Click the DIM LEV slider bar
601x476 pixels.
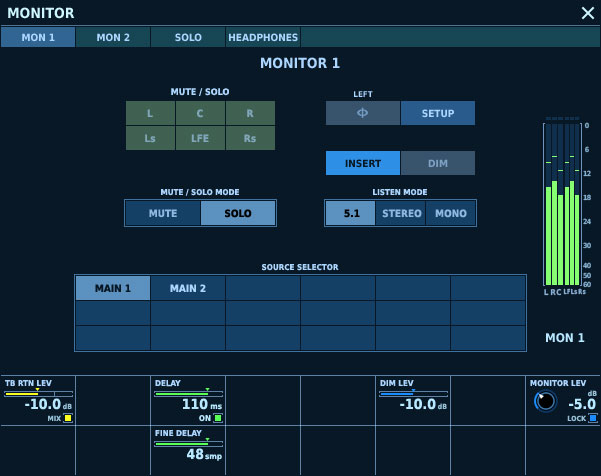pos(413,394)
